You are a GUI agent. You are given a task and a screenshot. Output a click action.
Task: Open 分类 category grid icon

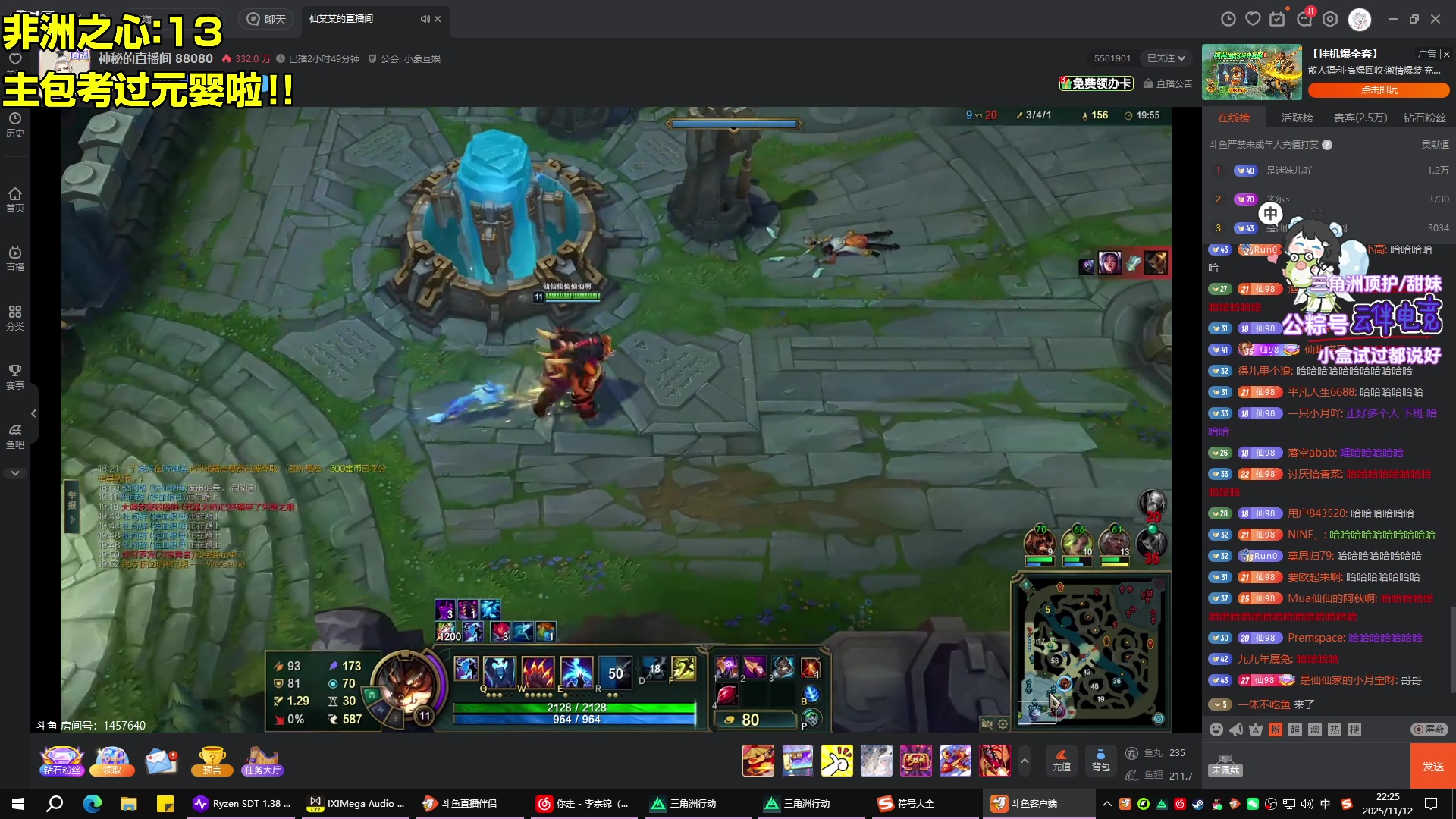(x=15, y=318)
